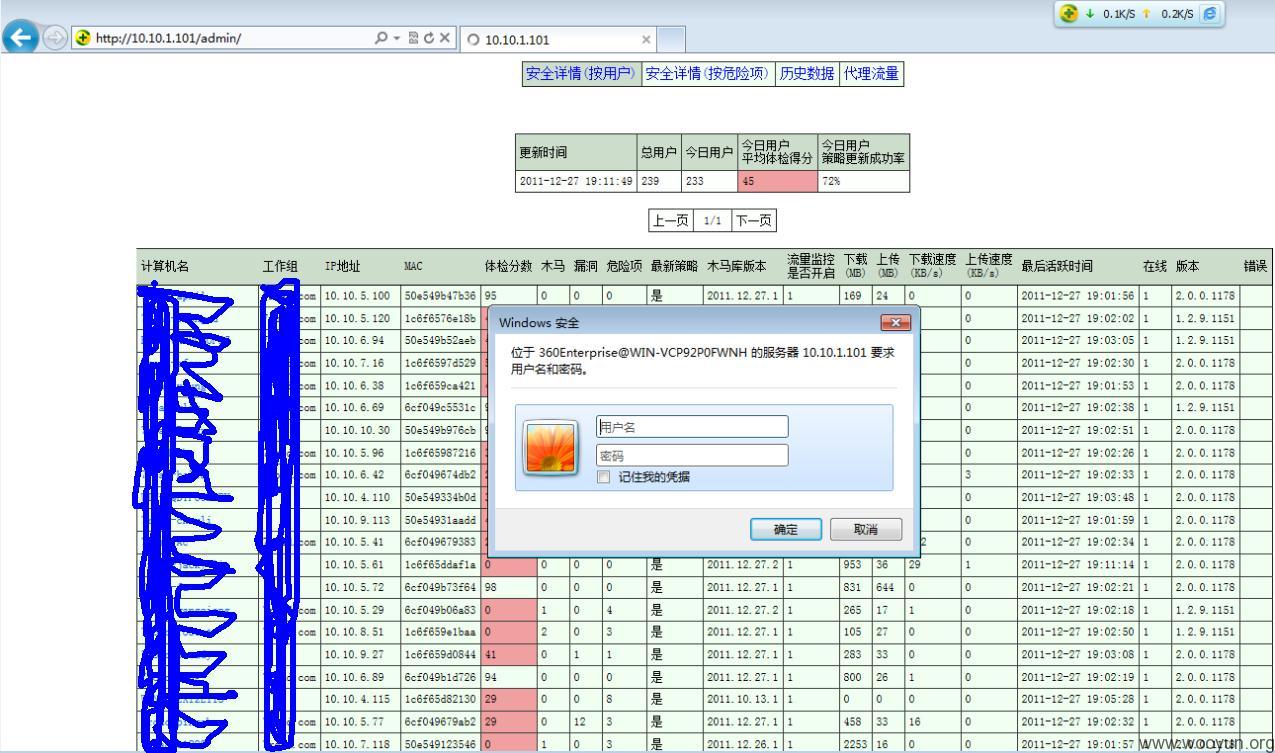Image resolution: width=1275 pixels, height=753 pixels.
Task: Click the 工作组 column header
Action: 281,266
